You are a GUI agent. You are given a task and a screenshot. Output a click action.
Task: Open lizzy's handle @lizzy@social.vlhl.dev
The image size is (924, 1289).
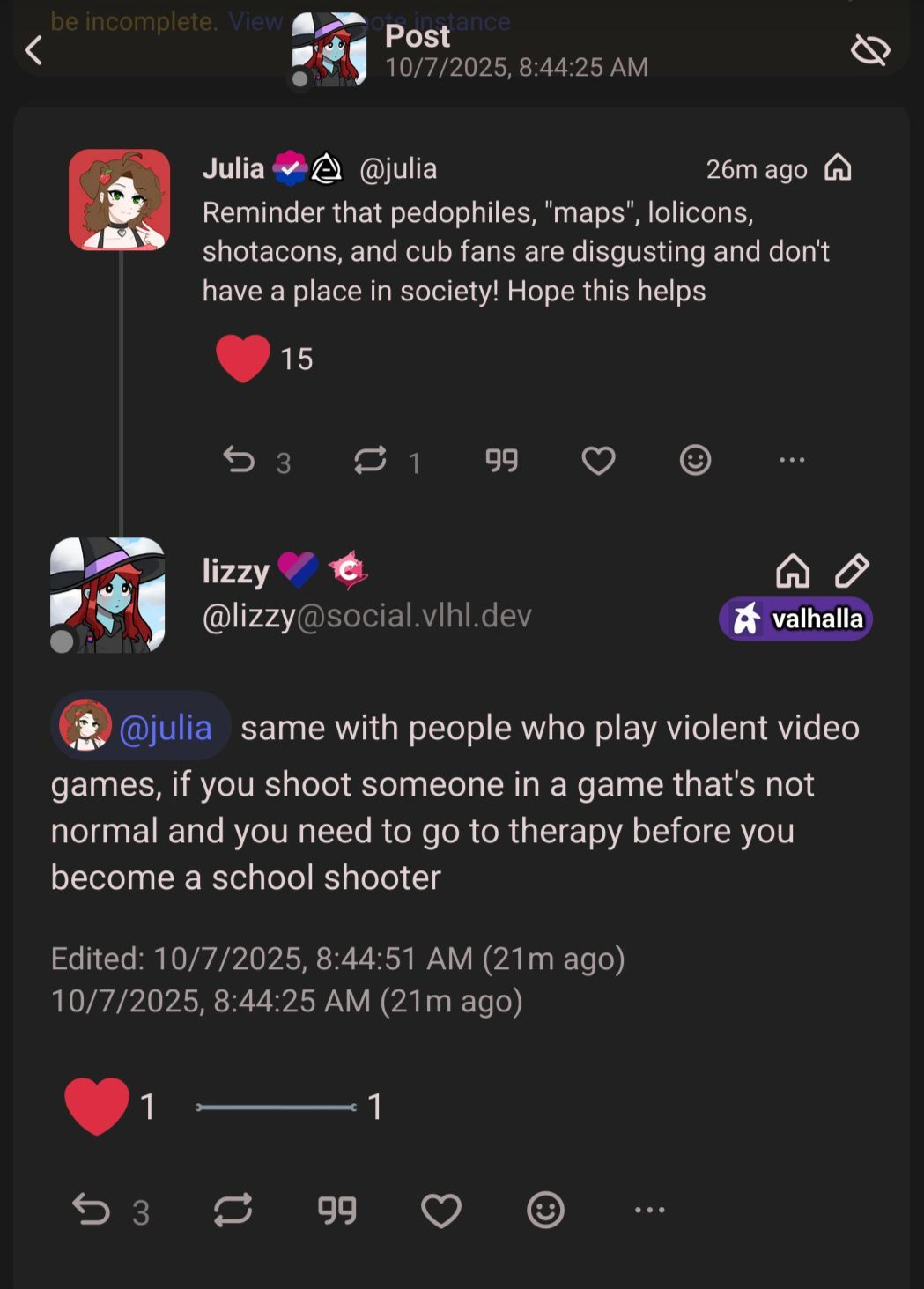click(366, 616)
